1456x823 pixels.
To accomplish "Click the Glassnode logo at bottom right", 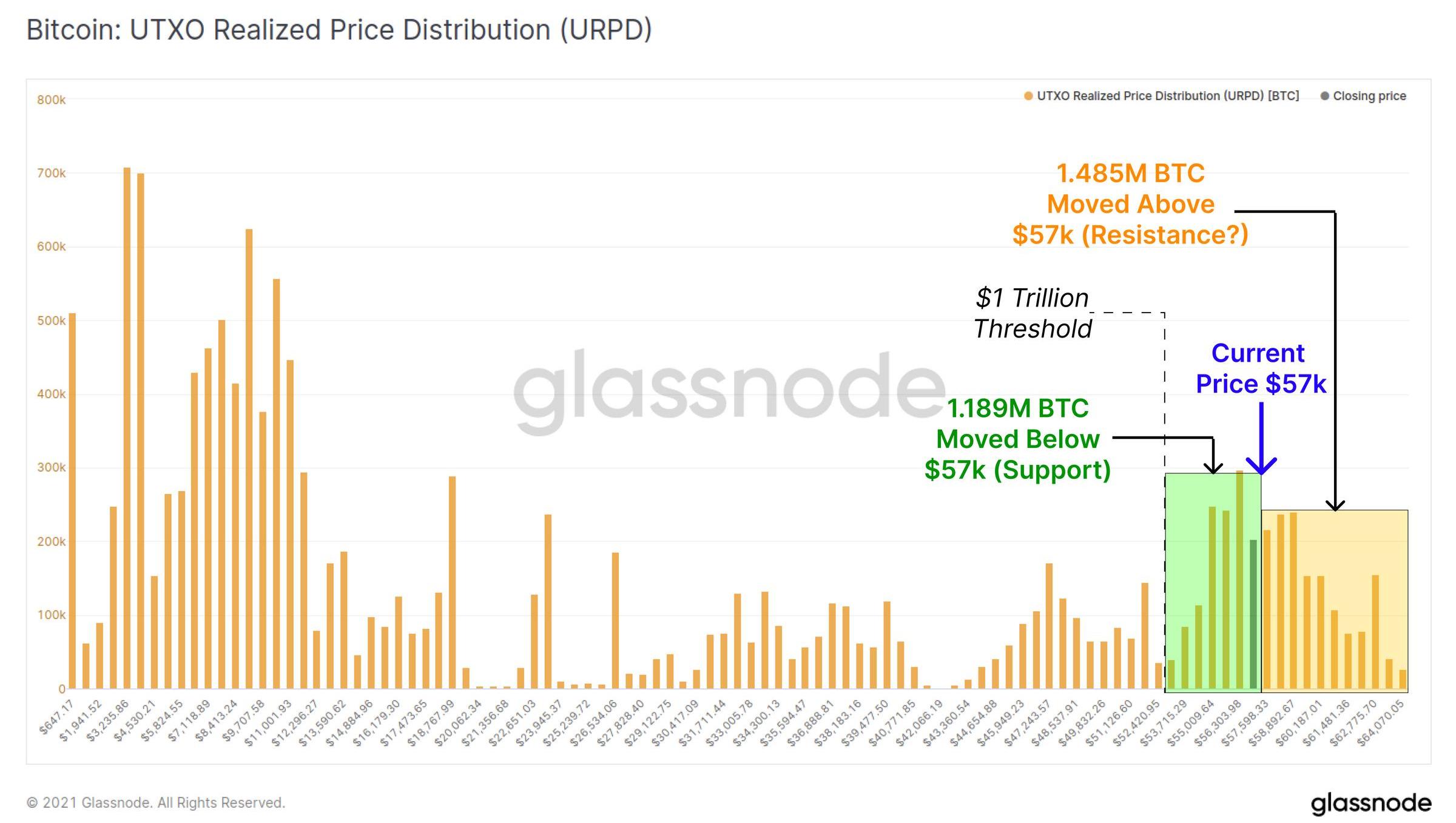I will pos(1370,802).
